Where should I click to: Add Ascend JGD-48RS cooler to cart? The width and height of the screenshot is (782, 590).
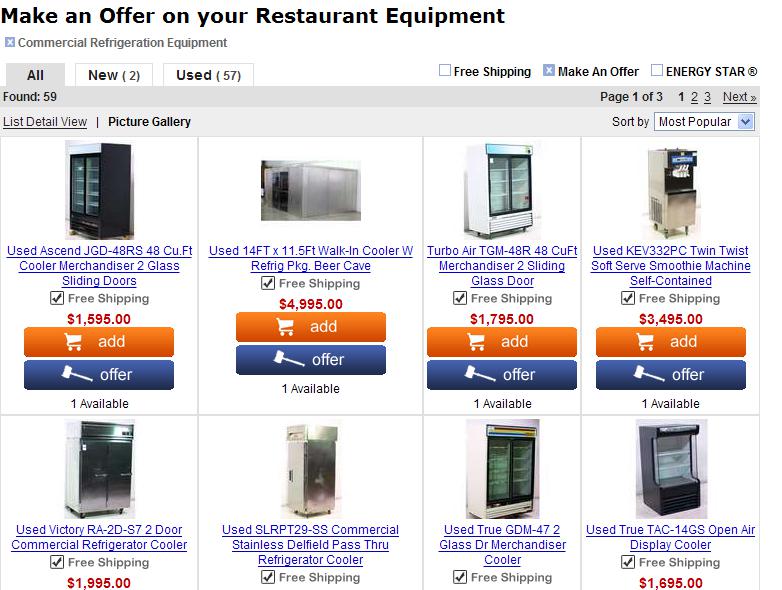pos(99,342)
